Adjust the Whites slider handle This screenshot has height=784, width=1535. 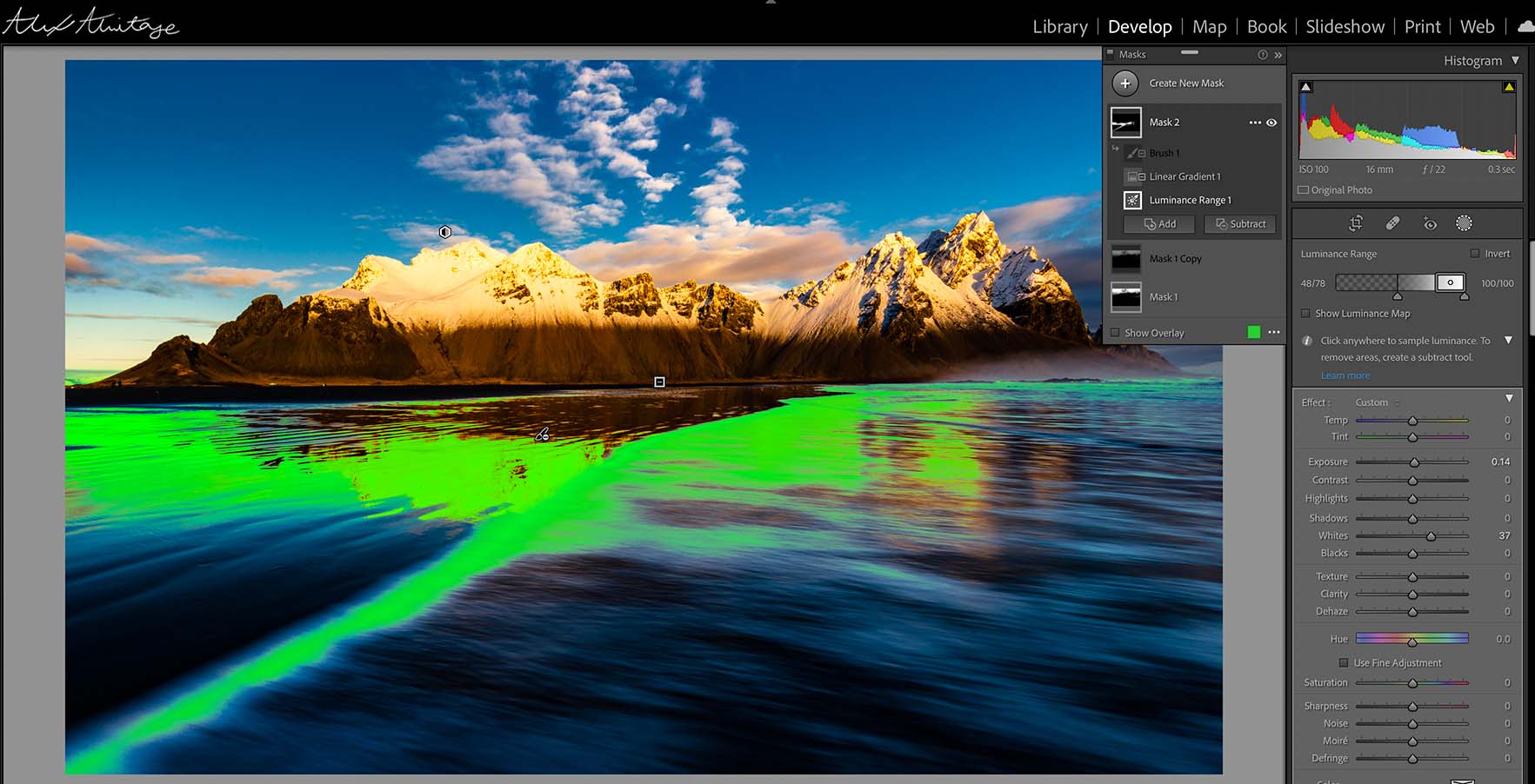point(1431,536)
